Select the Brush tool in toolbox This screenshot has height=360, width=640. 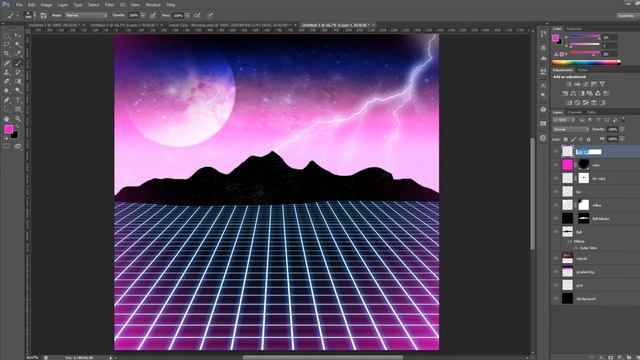[18, 63]
